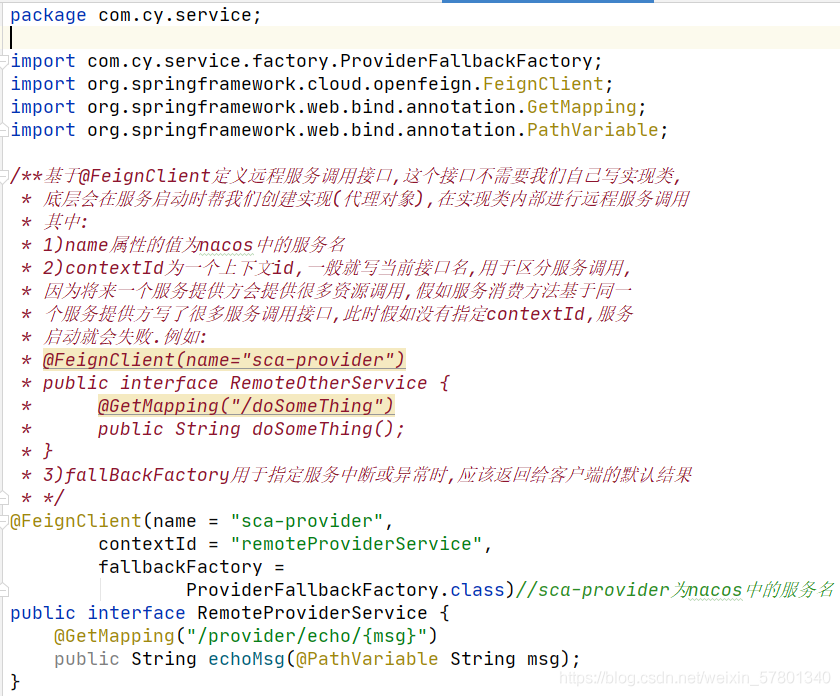Fold the @FeignClient annotation block
This screenshot has width=840, height=696.
point(6,521)
